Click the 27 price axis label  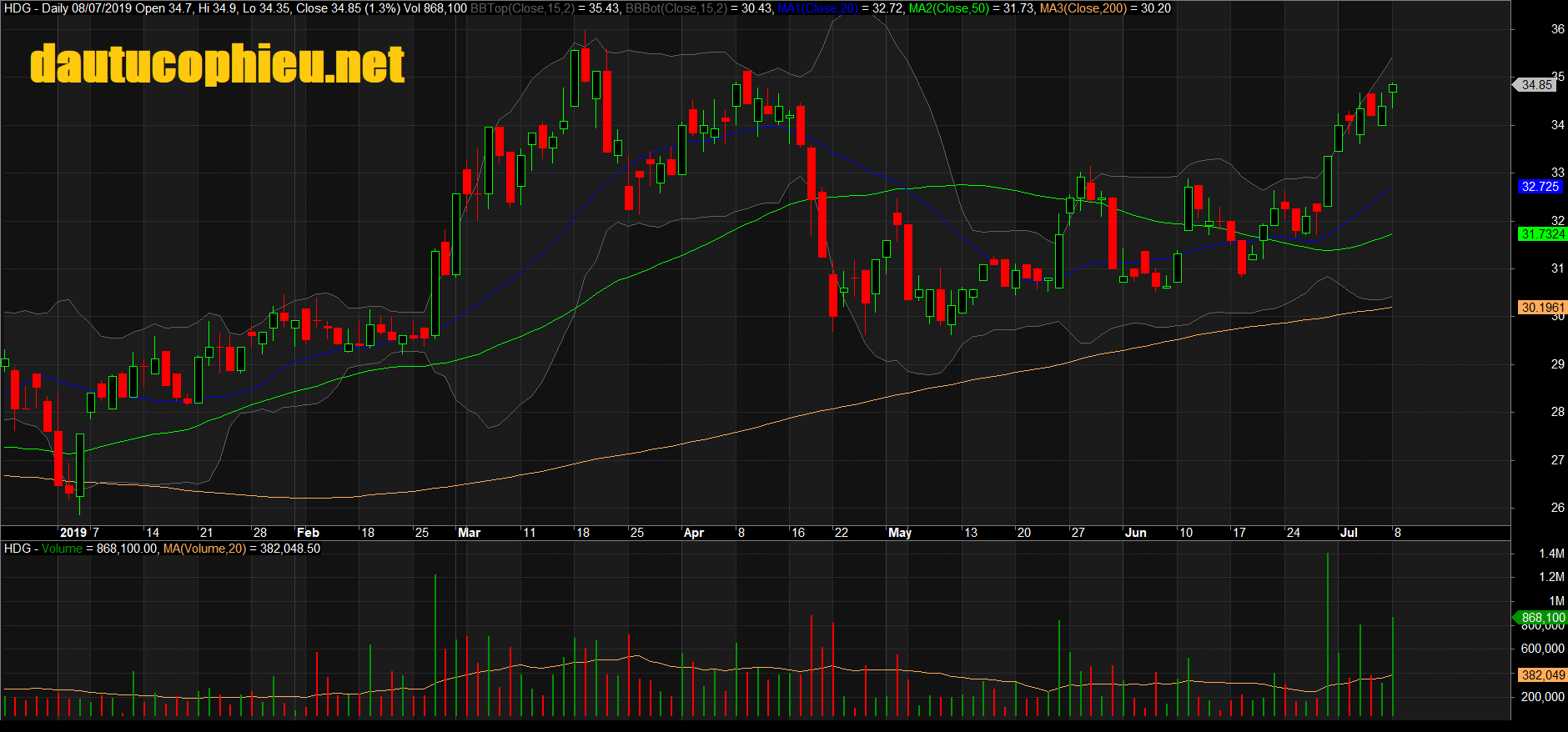pyautogui.click(x=1557, y=460)
